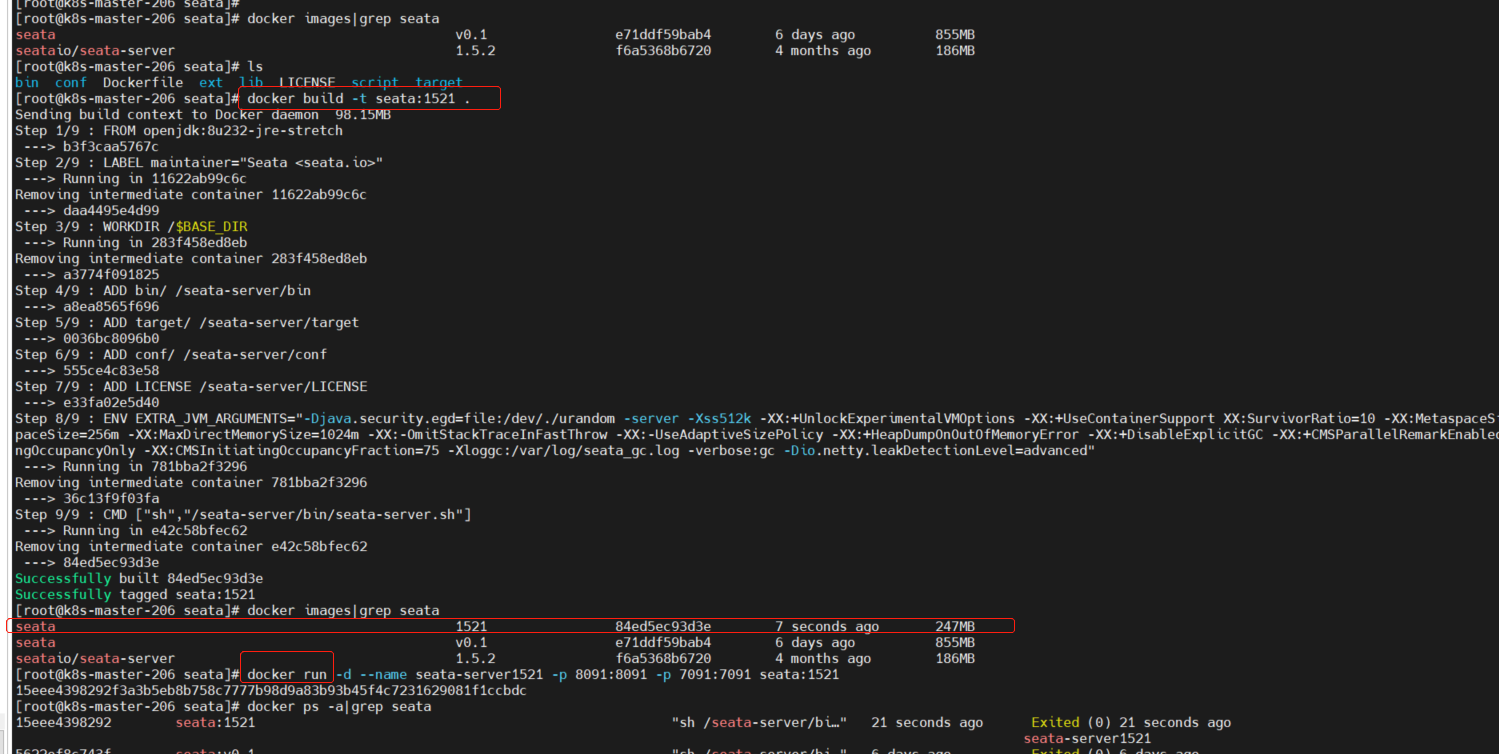Click 'Successfully built 84ed5ec93d3e' line
1499x754 pixels.
pos(139,579)
